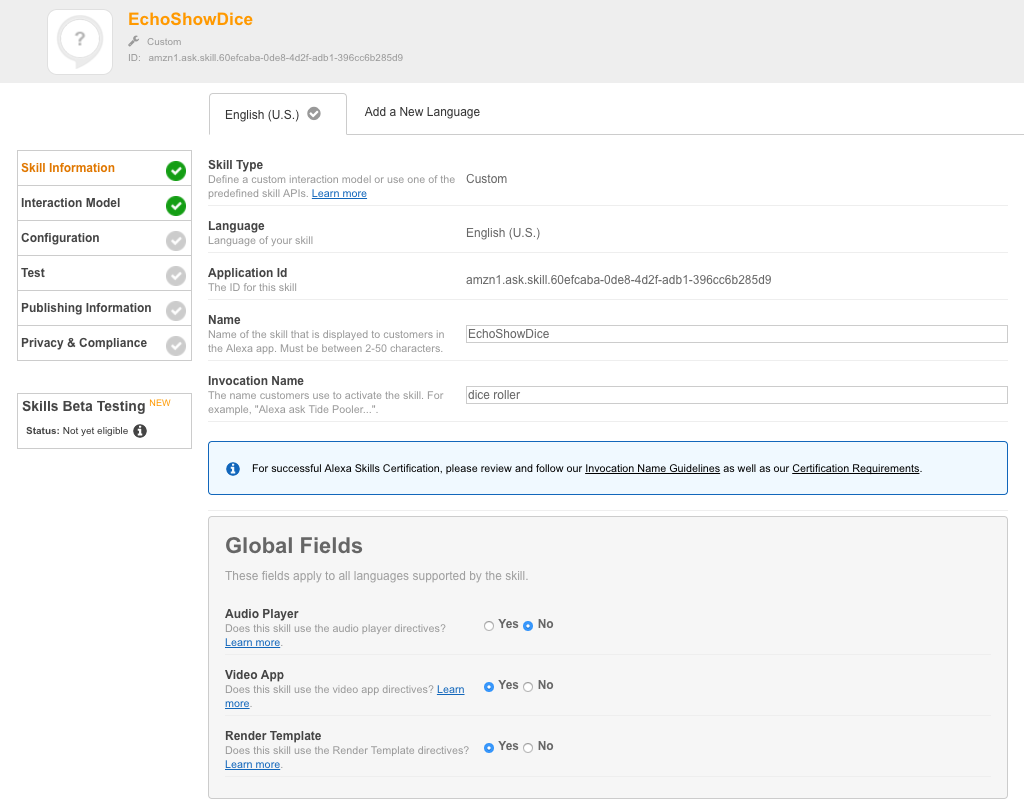Click the skill ID text in header
The image size is (1024, 810).
pyautogui.click(x=276, y=57)
